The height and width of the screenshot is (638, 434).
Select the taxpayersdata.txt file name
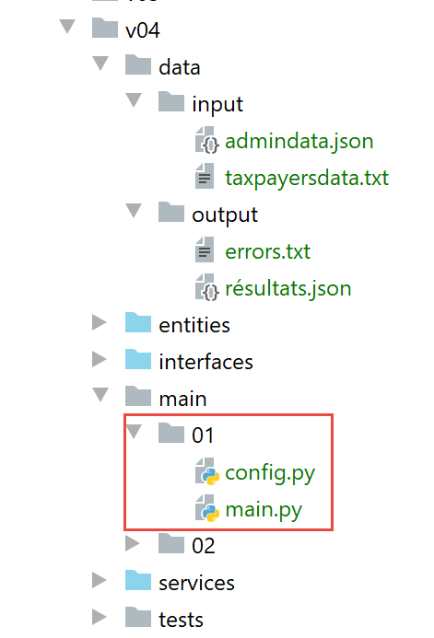click(307, 178)
